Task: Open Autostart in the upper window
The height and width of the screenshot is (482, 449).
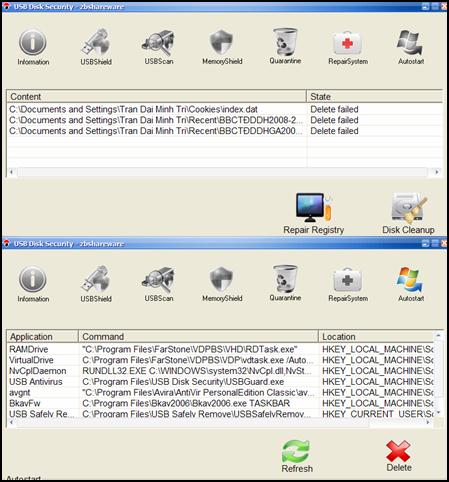Action: (x=411, y=47)
